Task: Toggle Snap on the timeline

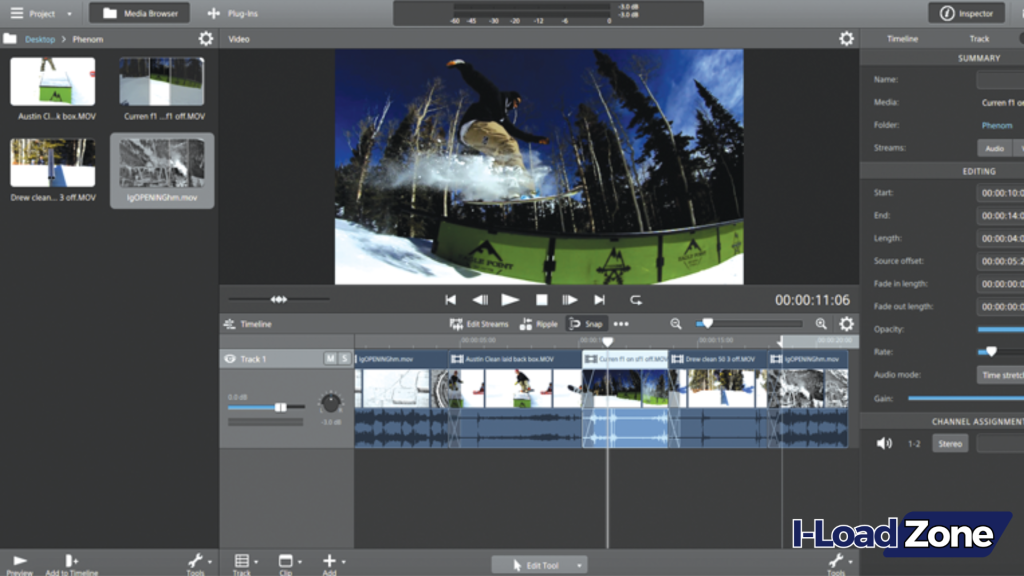Action: [588, 323]
